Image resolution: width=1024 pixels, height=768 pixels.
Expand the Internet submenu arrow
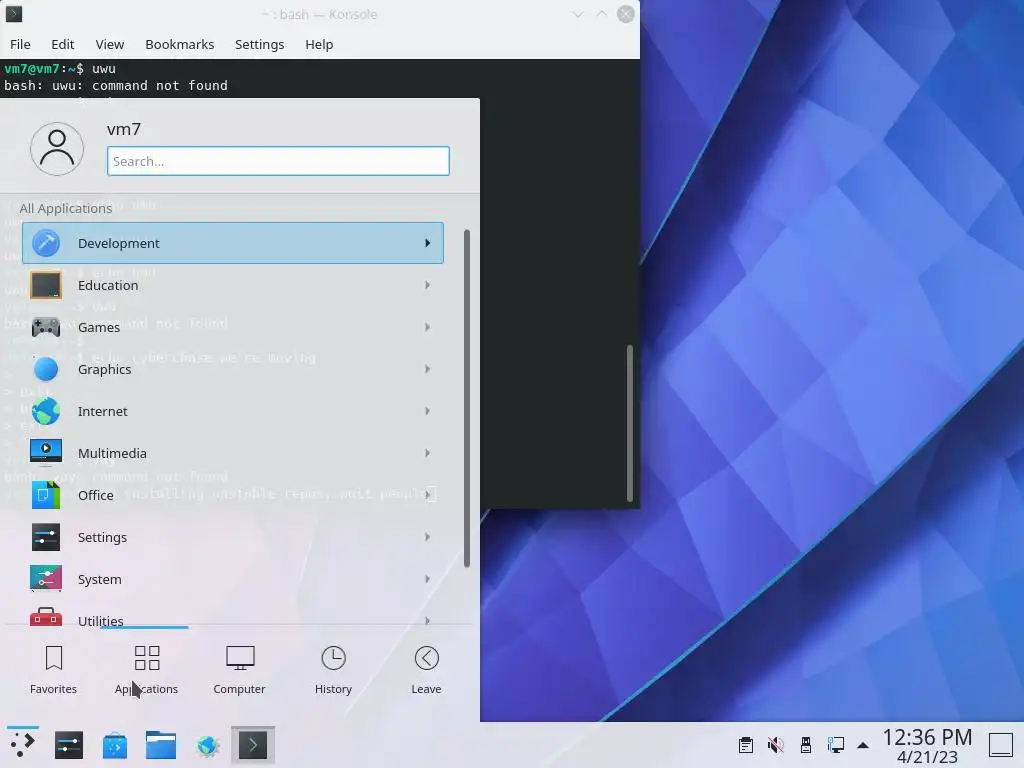point(427,411)
